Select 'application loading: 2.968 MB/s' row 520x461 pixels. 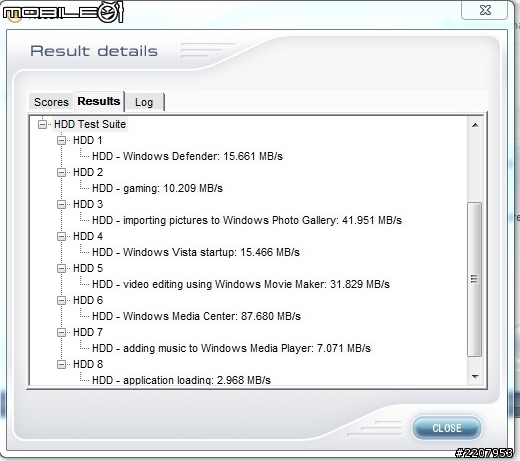coord(181,380)
